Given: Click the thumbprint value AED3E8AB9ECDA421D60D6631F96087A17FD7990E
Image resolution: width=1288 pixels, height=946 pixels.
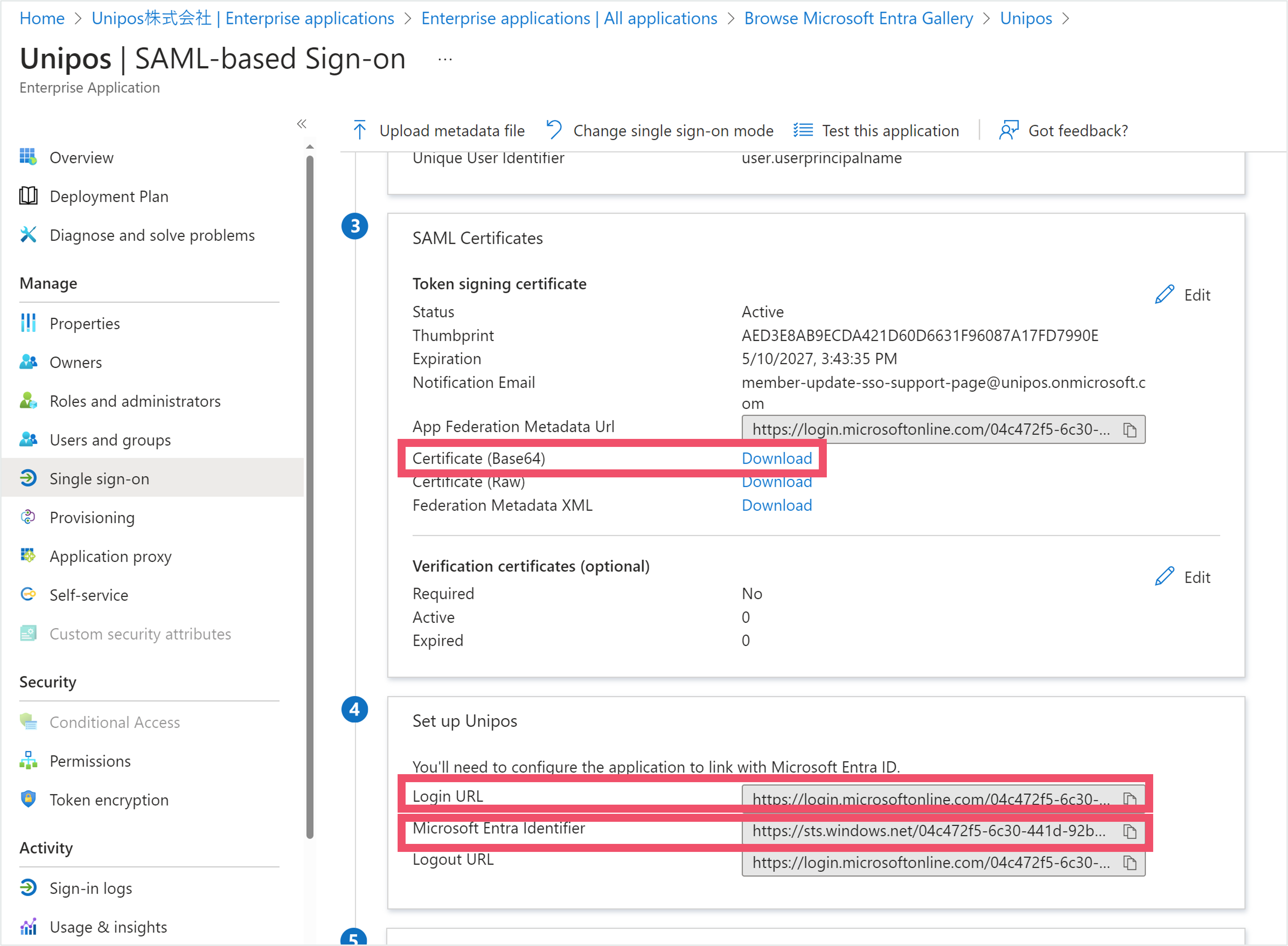Looking at the screenshot, I should [x=920, y=336].
